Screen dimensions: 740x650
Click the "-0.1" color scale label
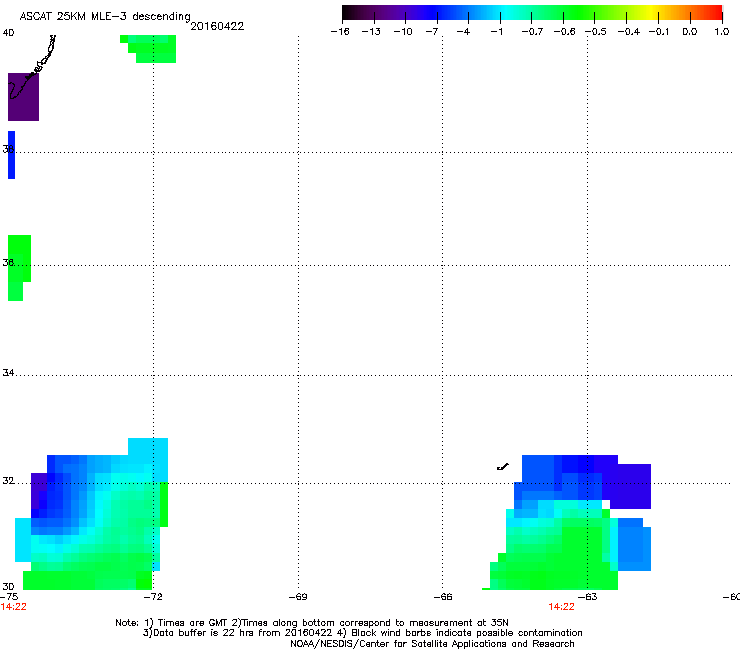(x=659, y=32)
